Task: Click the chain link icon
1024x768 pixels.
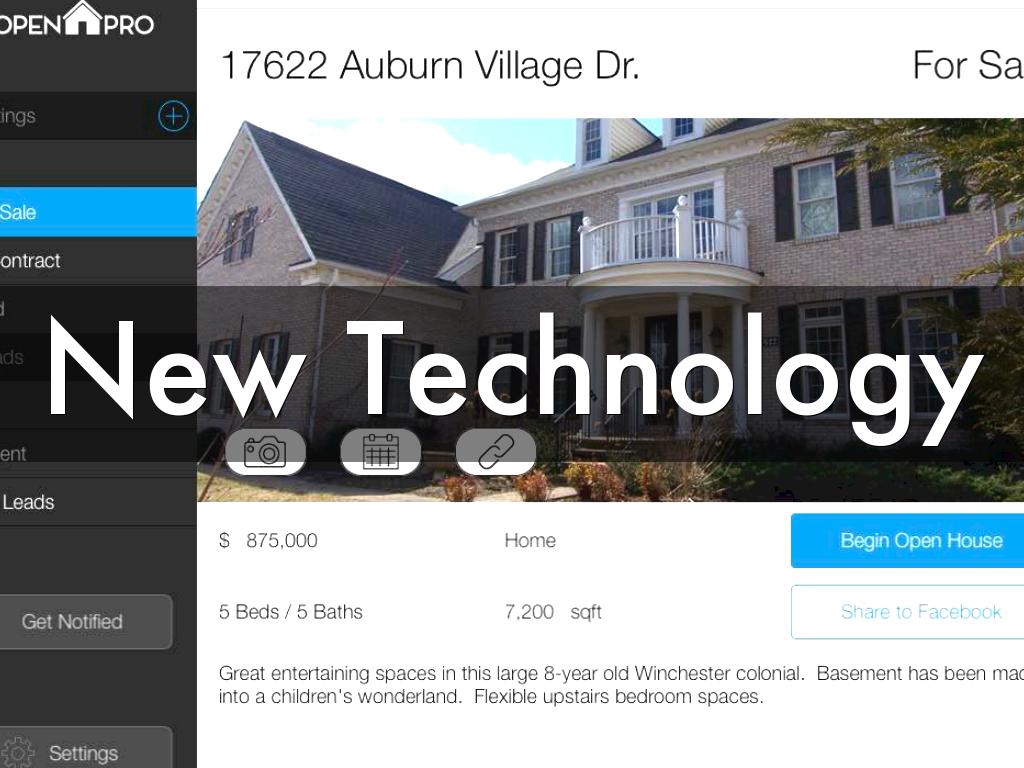Action: coord(496,451)
